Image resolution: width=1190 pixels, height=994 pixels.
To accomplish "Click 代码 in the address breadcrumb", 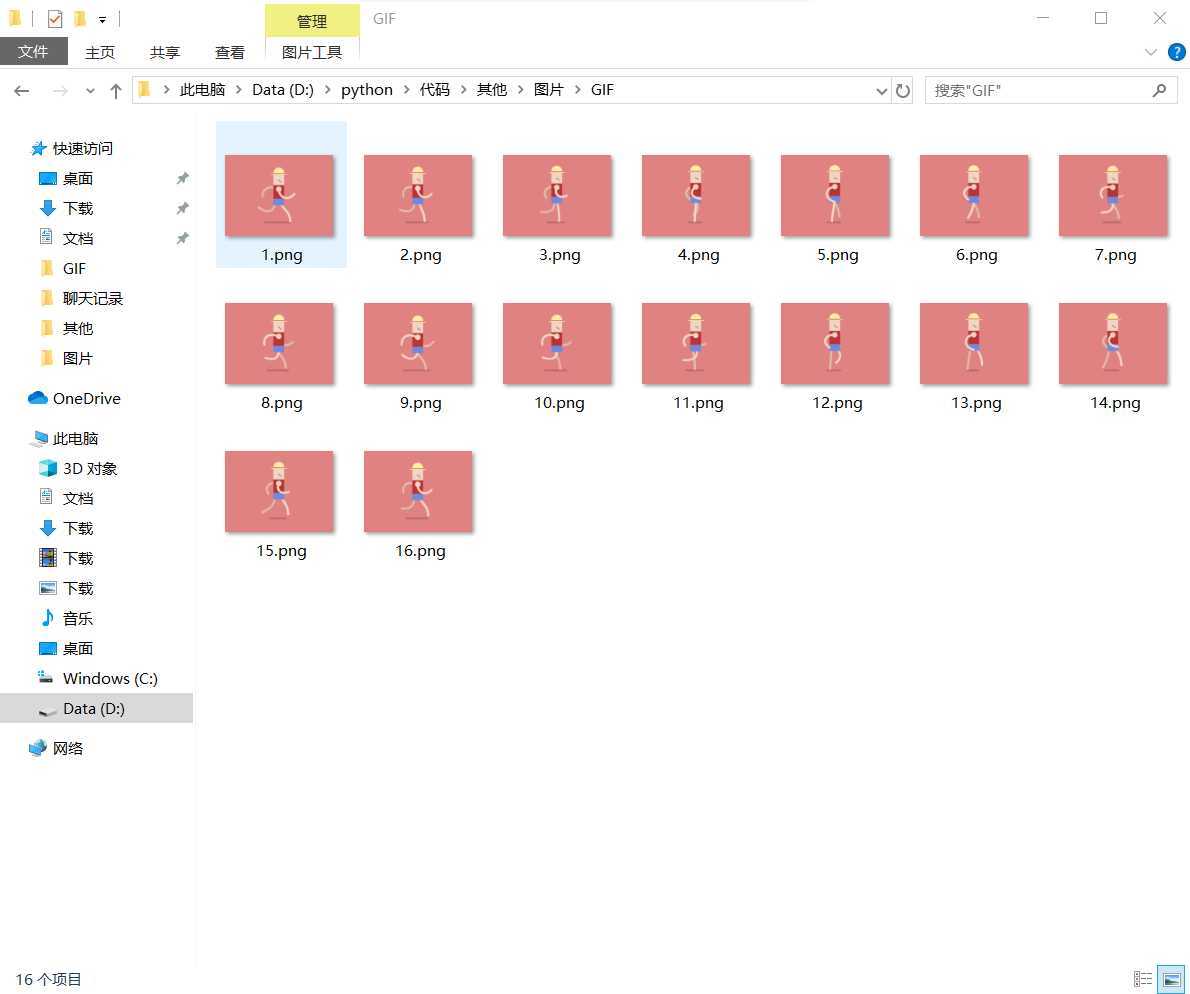I will 435,90.
